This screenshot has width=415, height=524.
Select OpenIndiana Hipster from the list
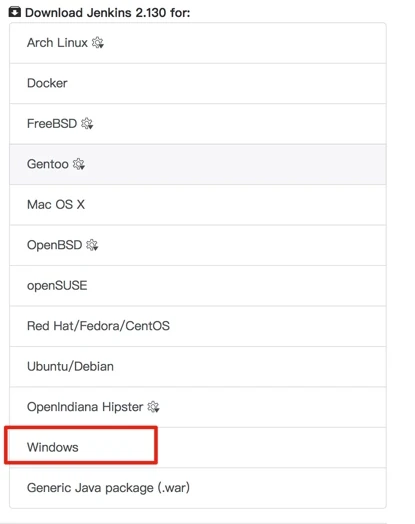198,407
